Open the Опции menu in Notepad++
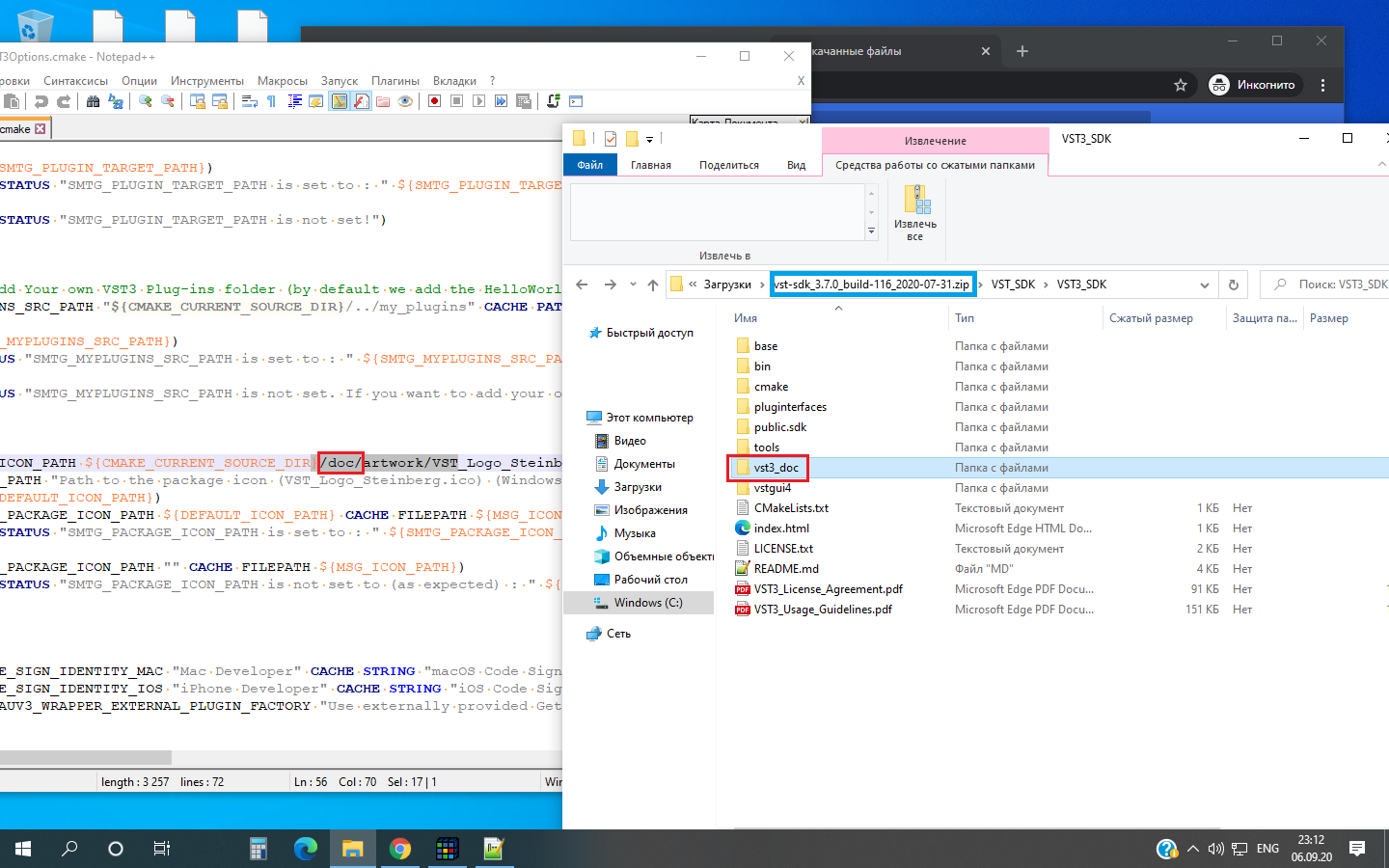The height and width of the screenshot is (868, 1389). (139, 81)
